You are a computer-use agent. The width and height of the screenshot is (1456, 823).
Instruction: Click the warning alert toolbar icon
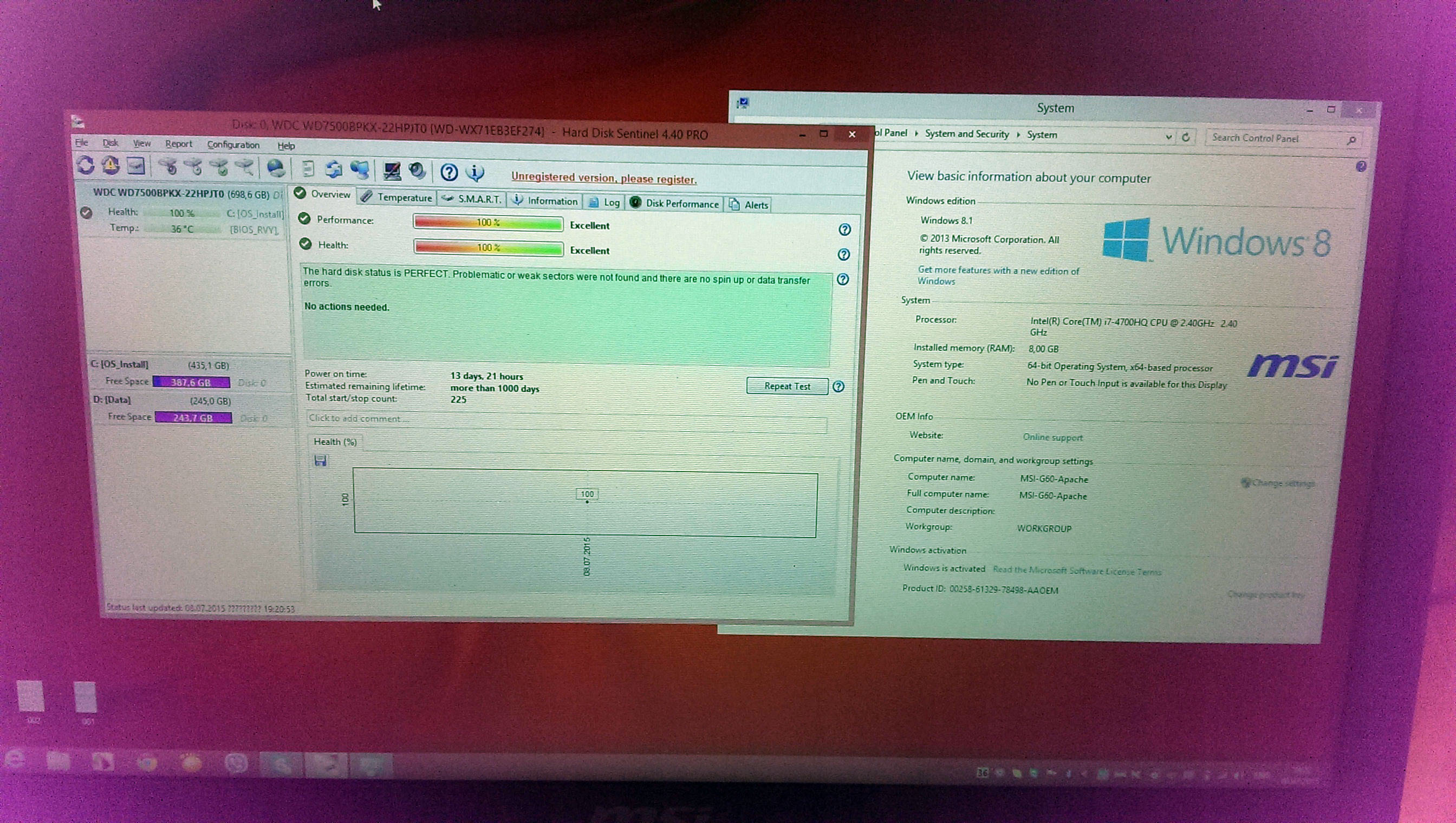pos(110,166)
